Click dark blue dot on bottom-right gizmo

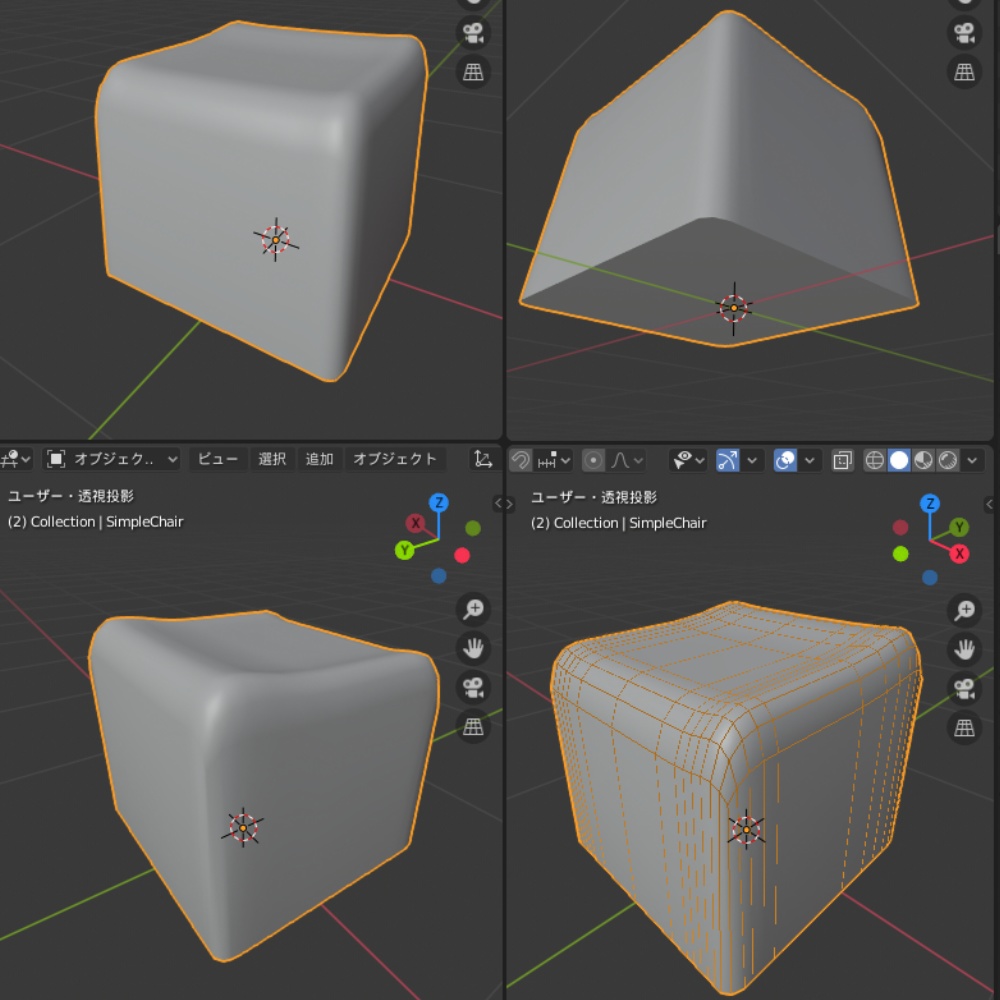930,577
